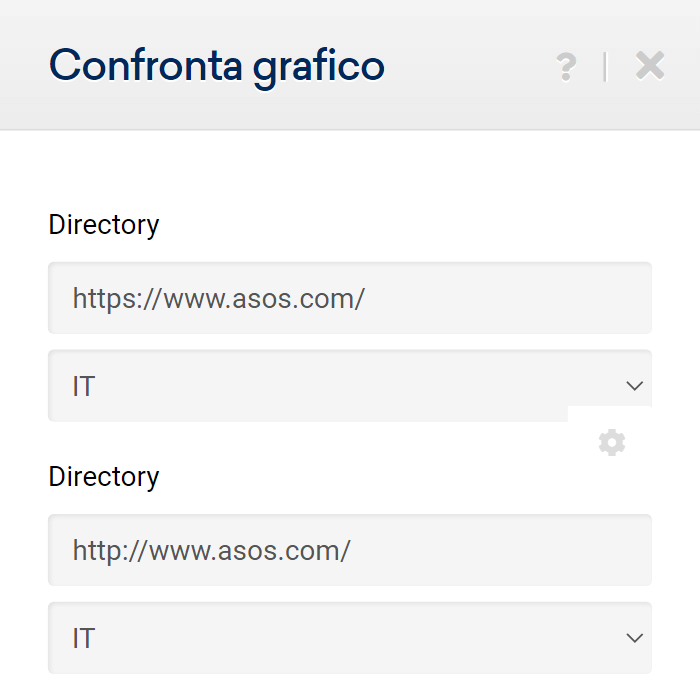Click the ? icon beside the close button

(x=566, y=67)
